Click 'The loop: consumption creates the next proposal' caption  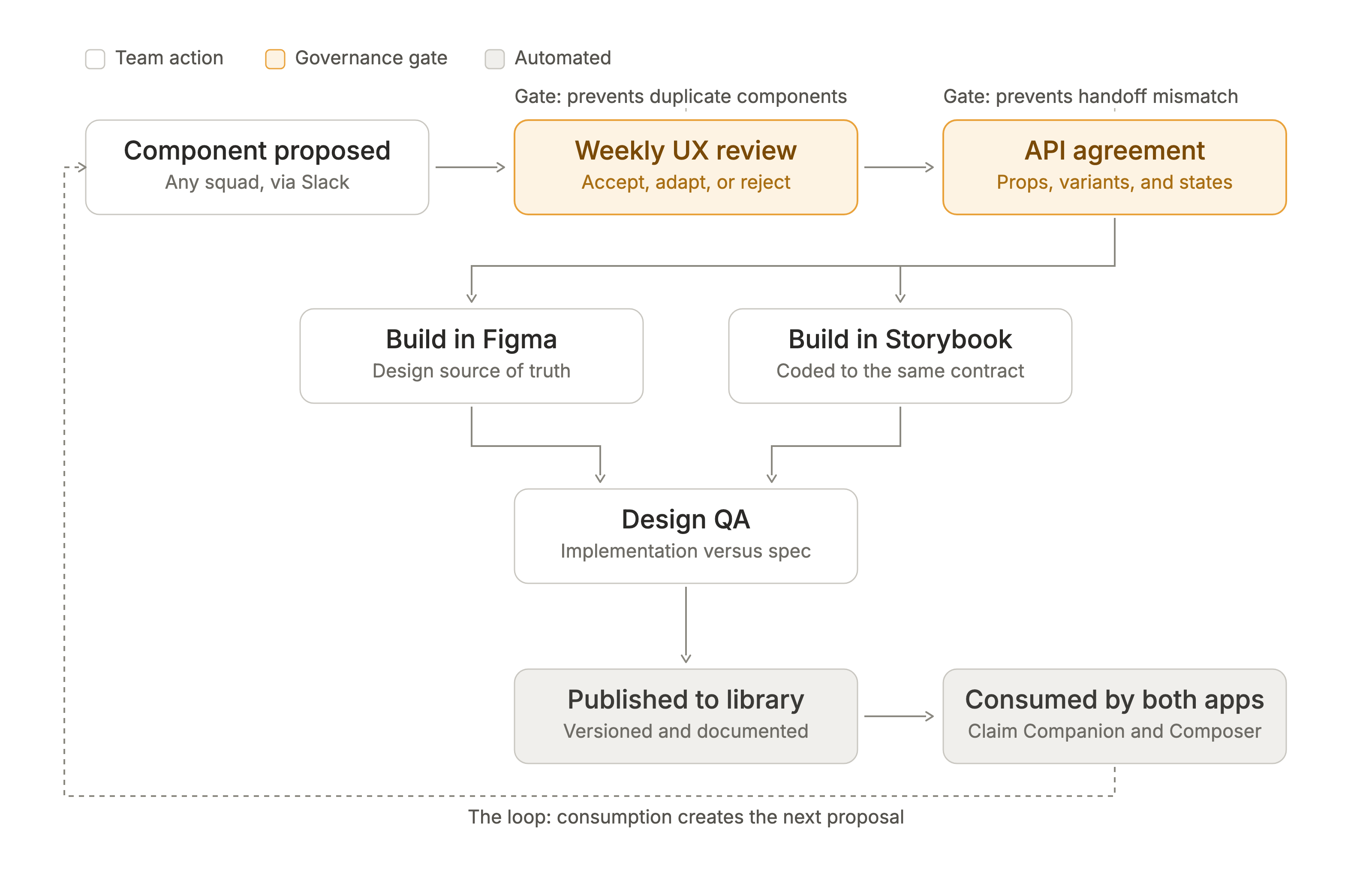pyautogui.click(x=686, y=817)
